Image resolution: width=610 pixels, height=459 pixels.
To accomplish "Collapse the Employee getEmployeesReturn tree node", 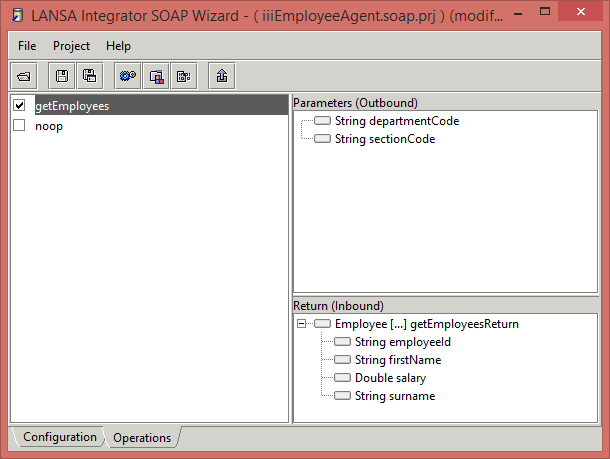I will tap(301, 324).
